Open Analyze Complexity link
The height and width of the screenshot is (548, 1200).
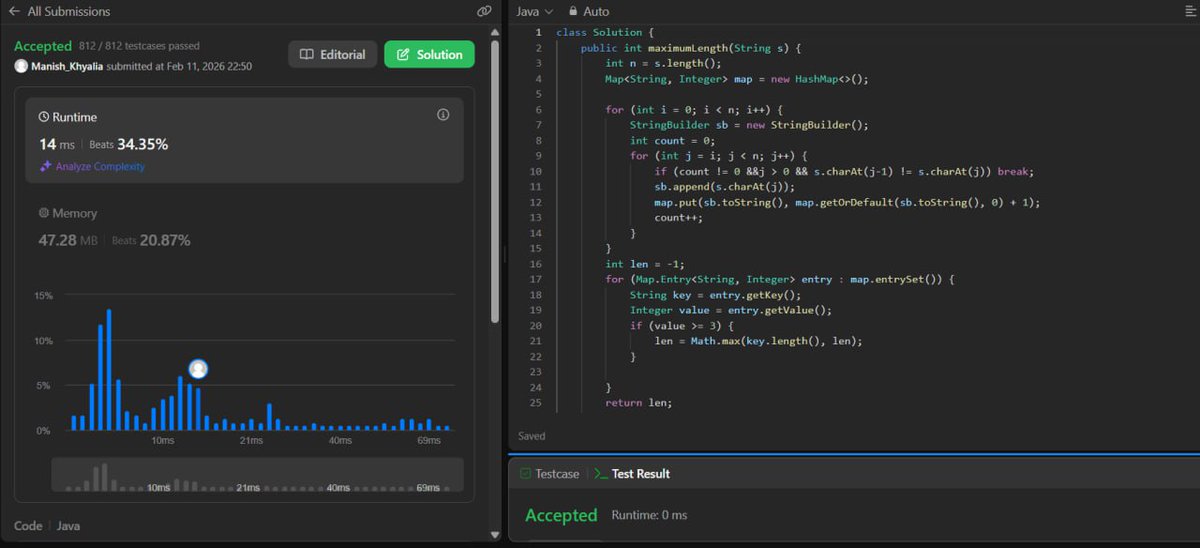100,166
